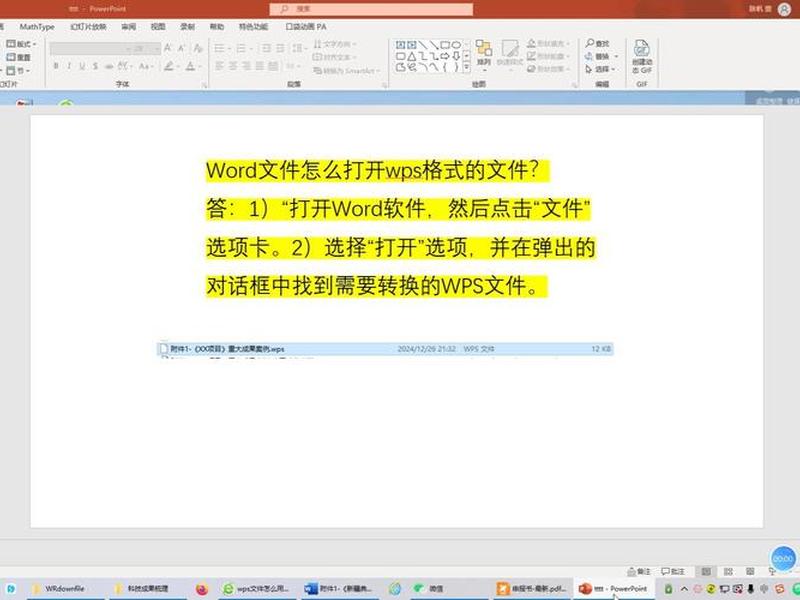Open the font name combo box
Image resolution: width=800 pixels, height=600 pixels.
[x=91, y=48]
